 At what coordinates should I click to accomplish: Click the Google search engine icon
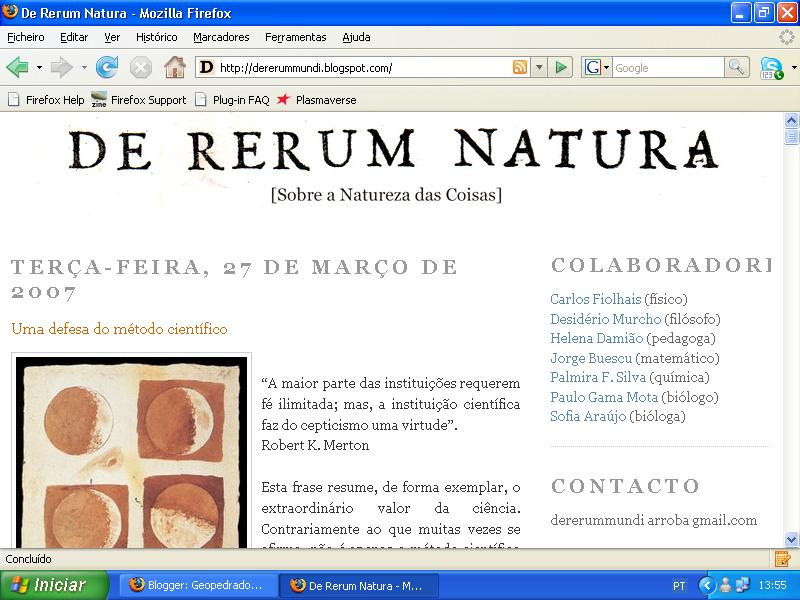pos(592,67)
